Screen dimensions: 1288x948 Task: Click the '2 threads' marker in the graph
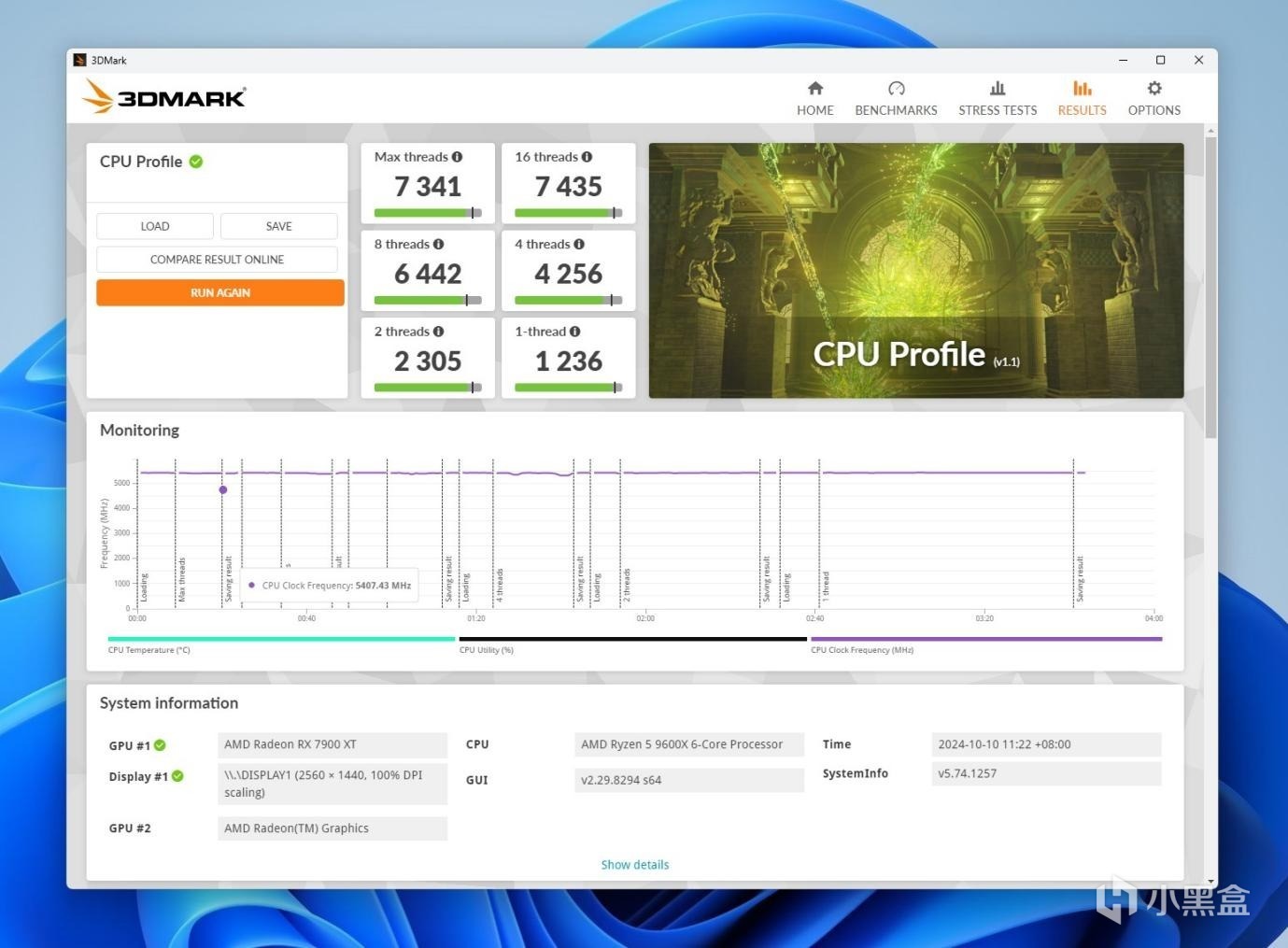(x=627, y=585)
